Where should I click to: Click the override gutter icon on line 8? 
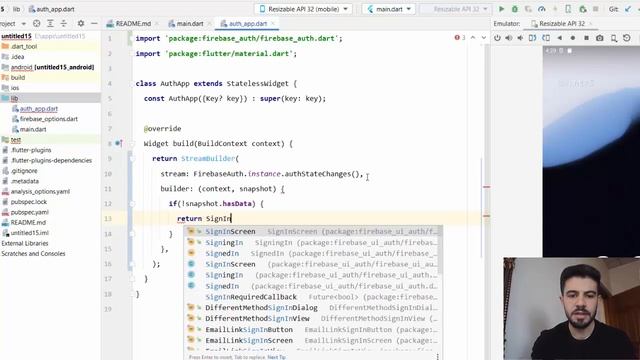118,143
